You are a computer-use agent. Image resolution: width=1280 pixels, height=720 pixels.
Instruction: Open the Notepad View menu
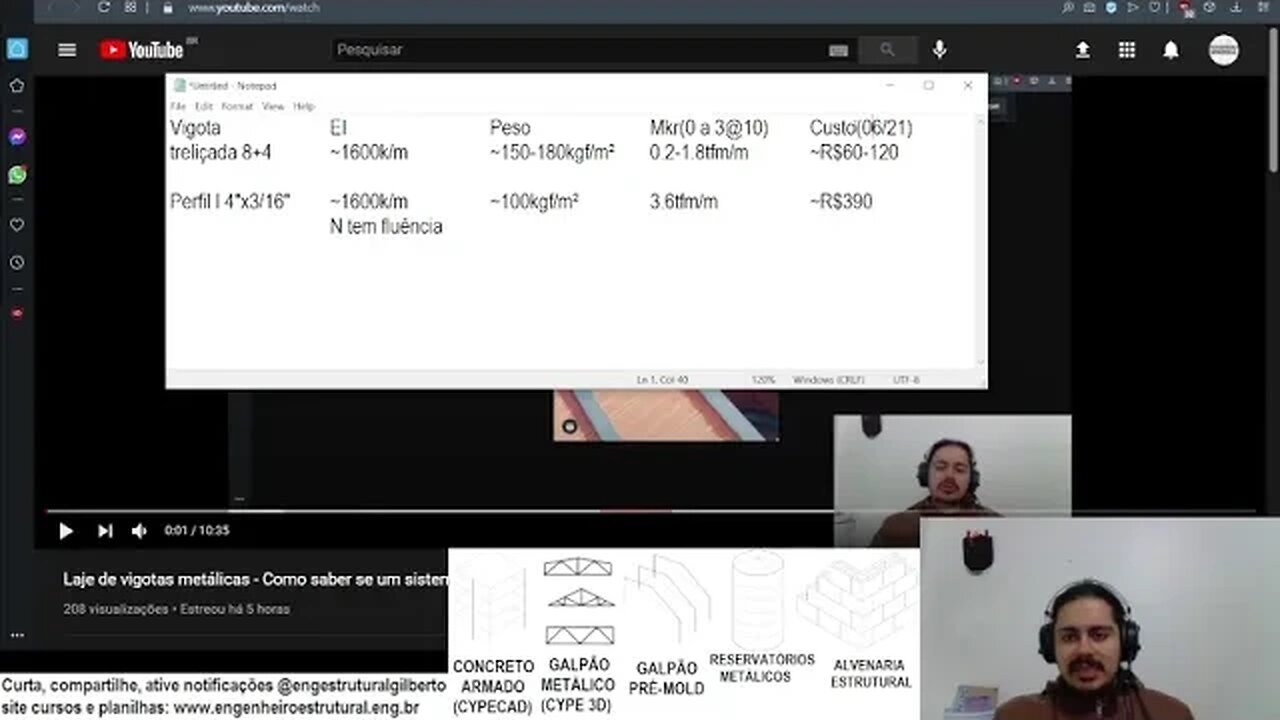click(x=273, y=106)
